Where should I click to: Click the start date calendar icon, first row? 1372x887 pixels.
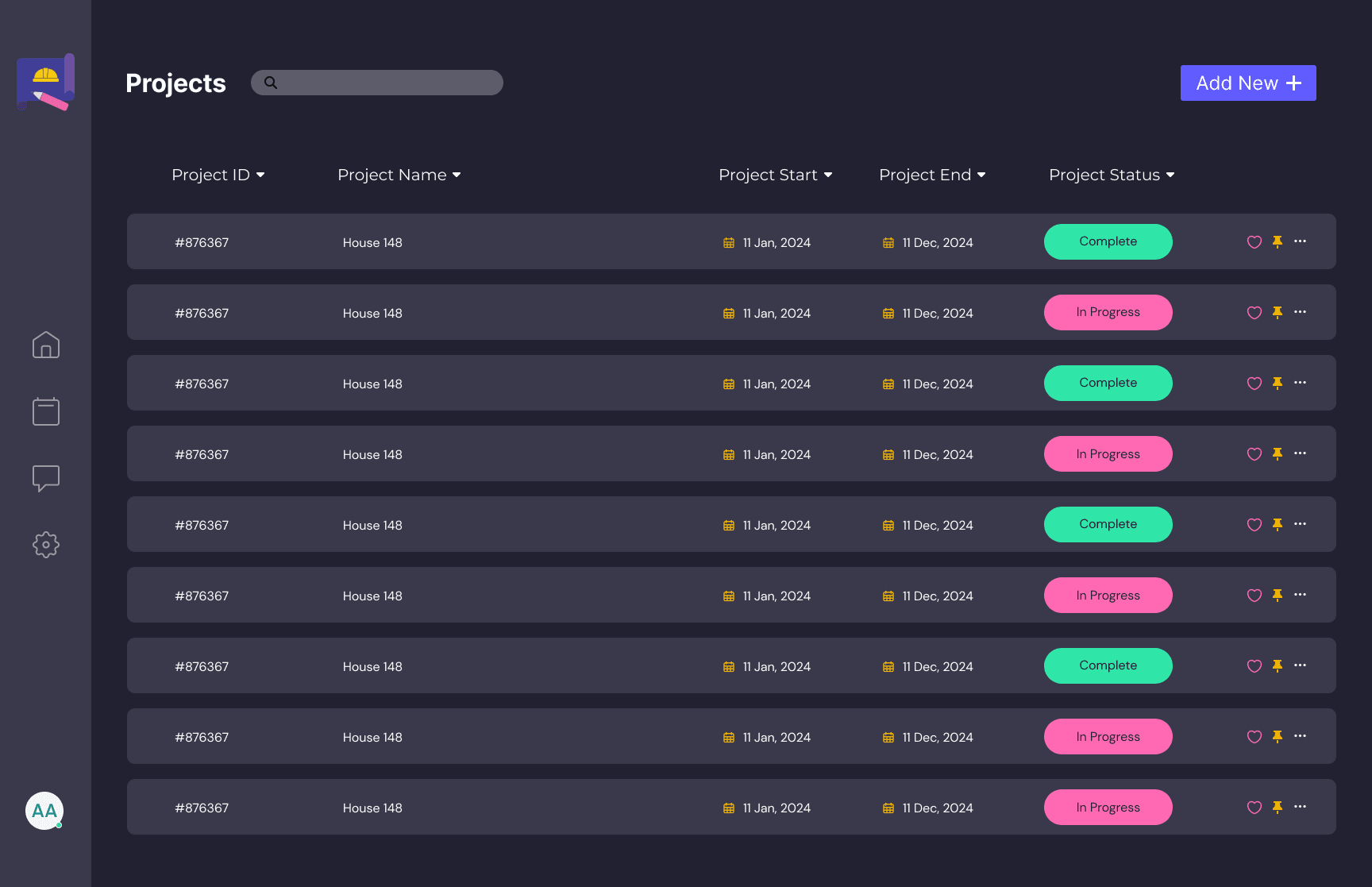729,243
